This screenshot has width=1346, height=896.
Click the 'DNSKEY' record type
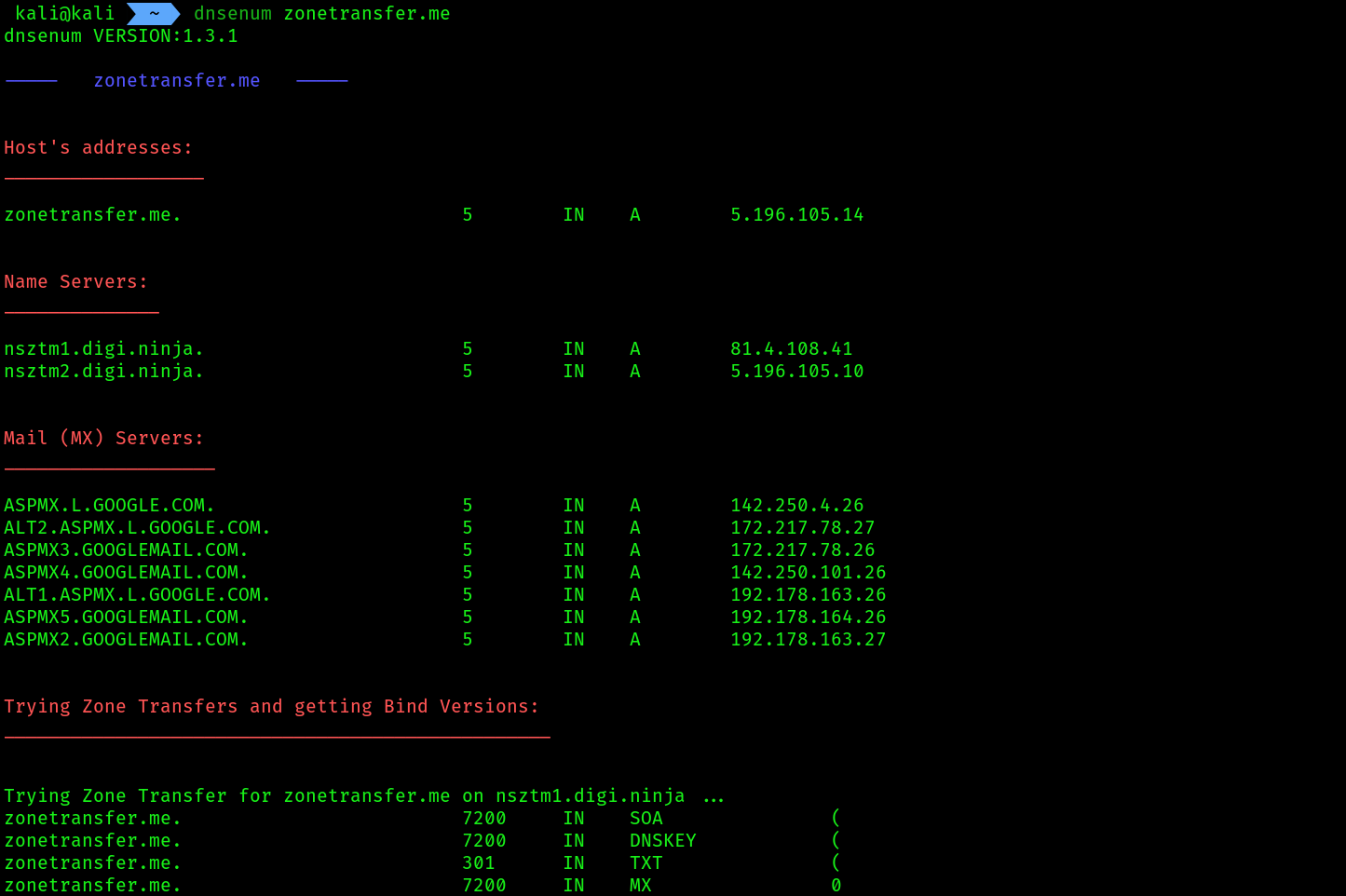(x=663, y=841)
